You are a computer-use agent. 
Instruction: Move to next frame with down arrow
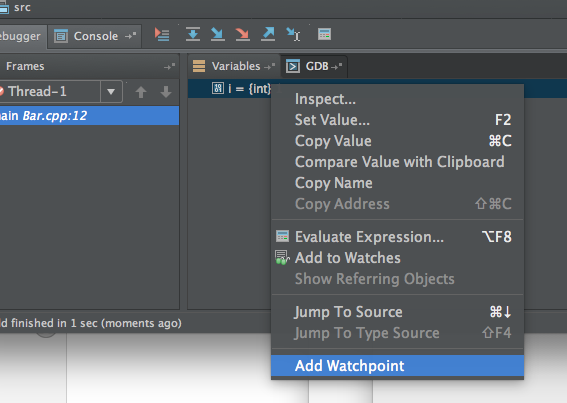(166, 92)
